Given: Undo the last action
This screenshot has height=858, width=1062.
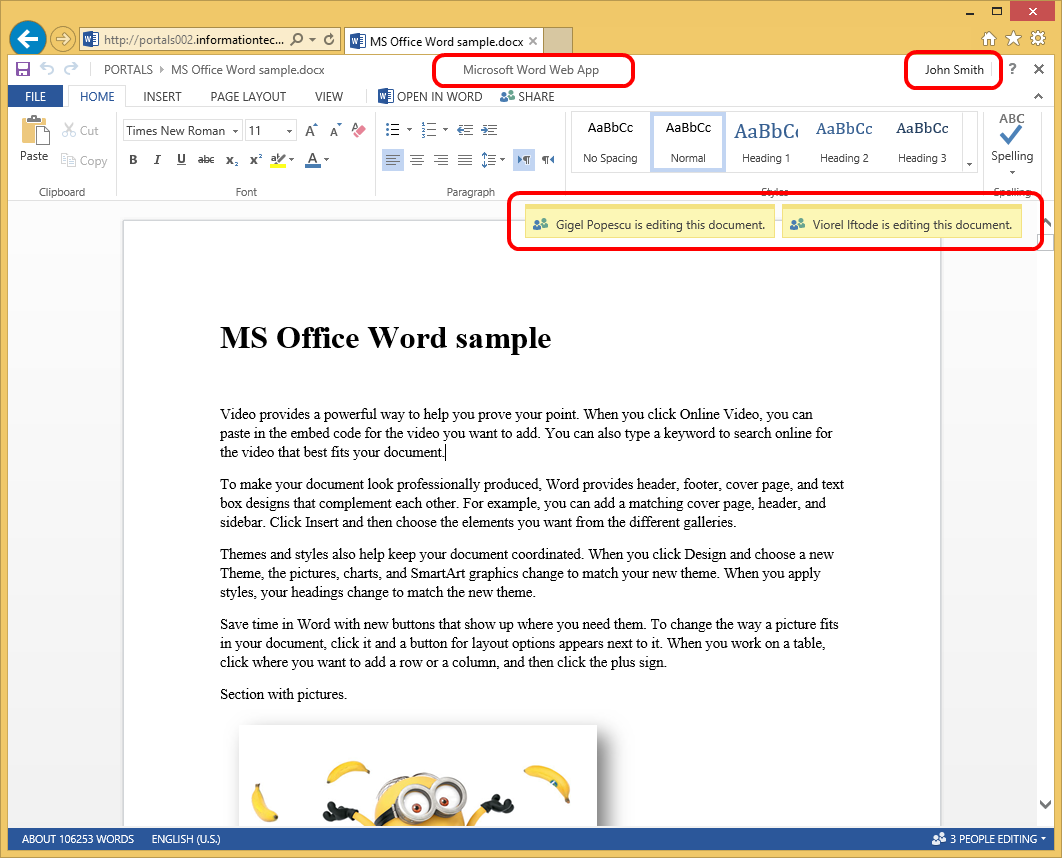Looking at the screenshot, I should (47, 68).
